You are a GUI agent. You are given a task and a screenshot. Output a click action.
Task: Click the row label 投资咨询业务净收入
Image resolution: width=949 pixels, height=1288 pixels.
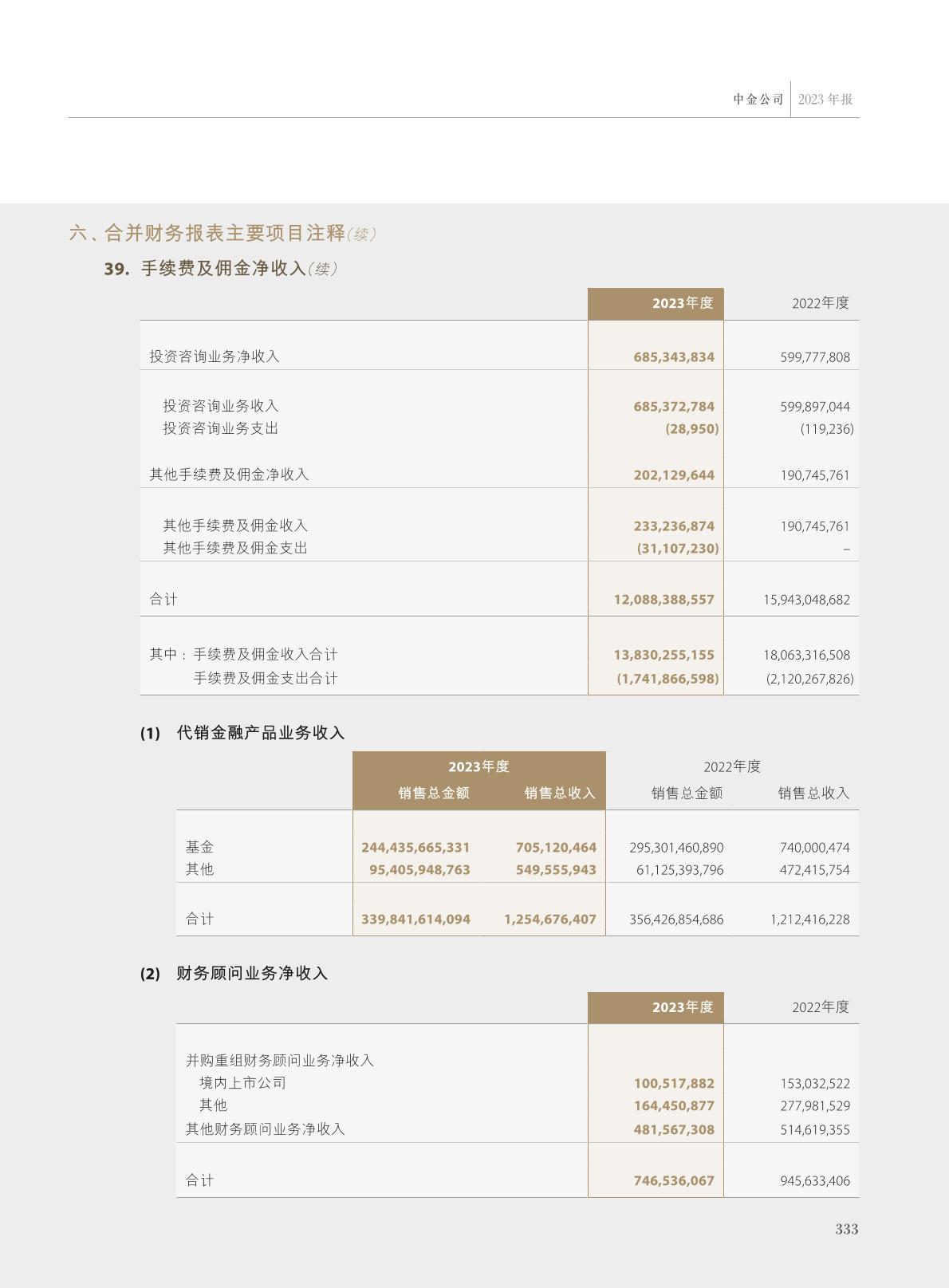(215, 356)
